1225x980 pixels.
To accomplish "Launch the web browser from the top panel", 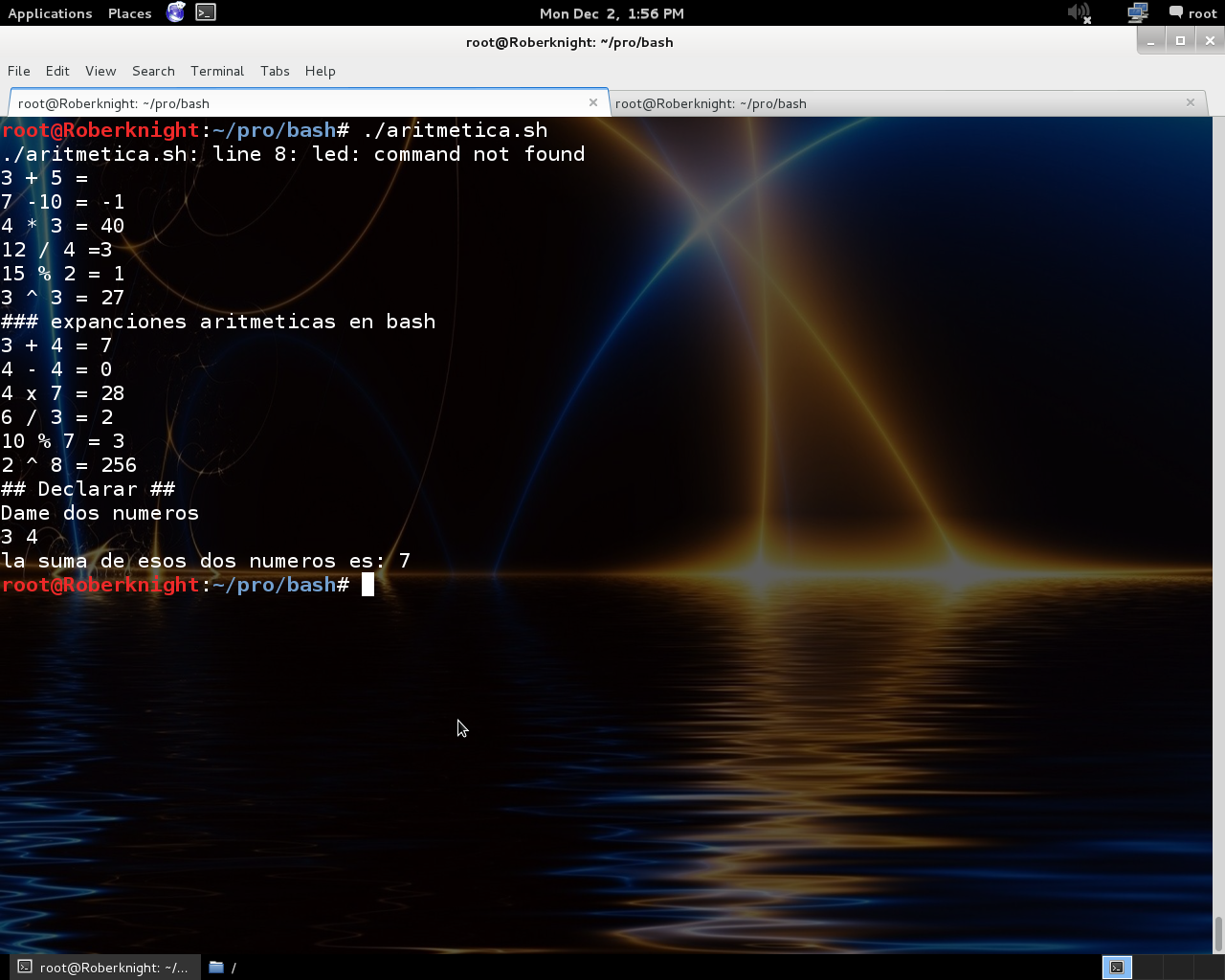I will click(174, 13).
